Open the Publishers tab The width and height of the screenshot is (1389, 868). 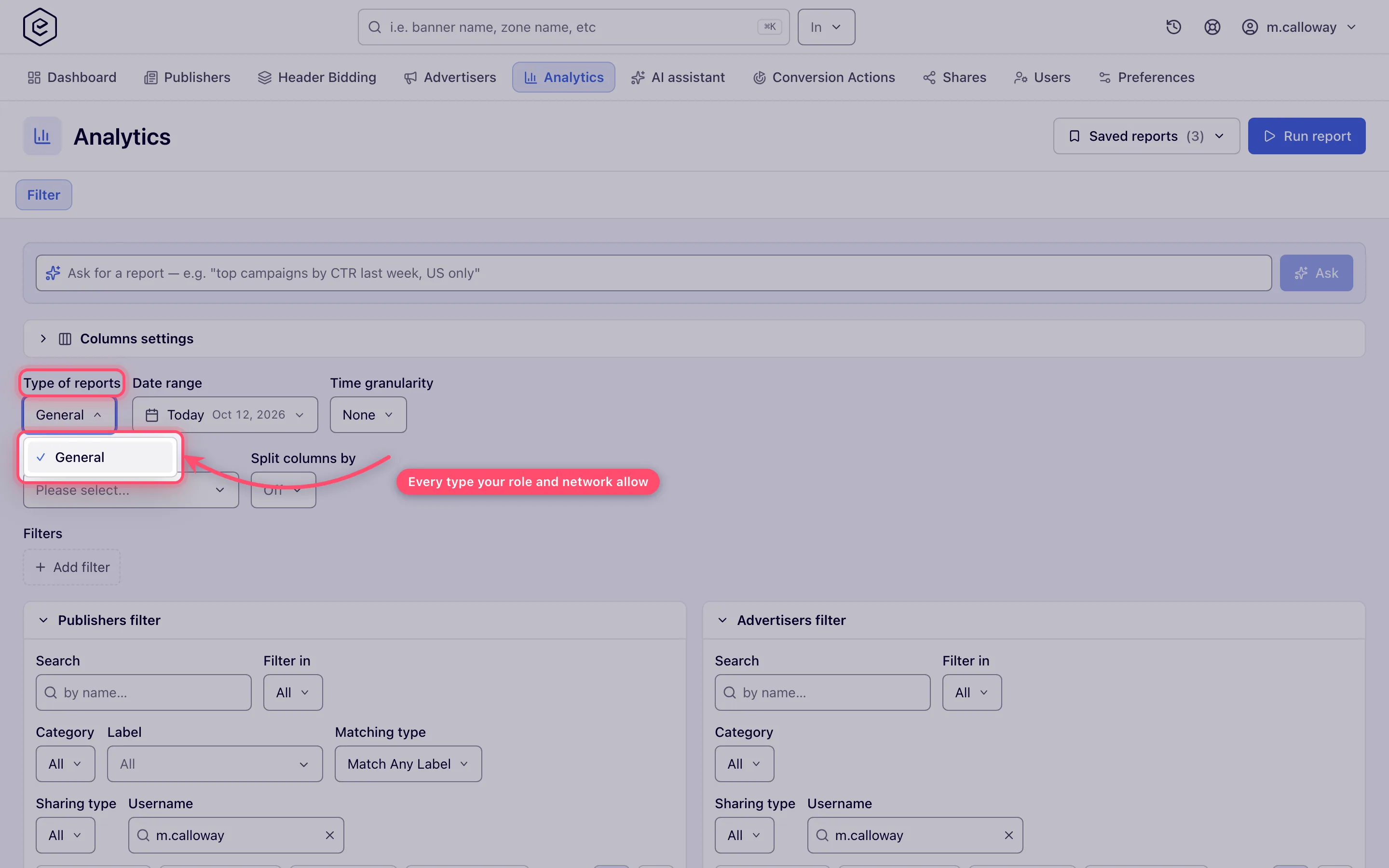coord(187,78)
